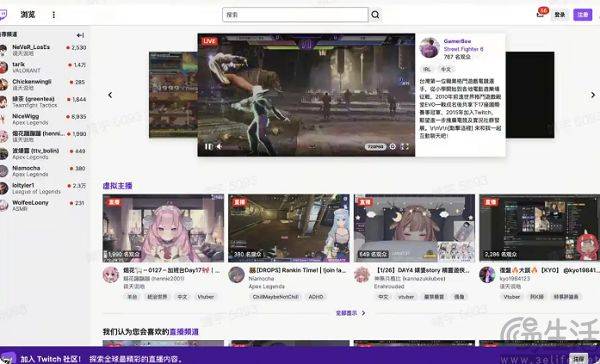Click Vtuber tag on pink-haired stream card
600x364 pixels.
point(206,297)
